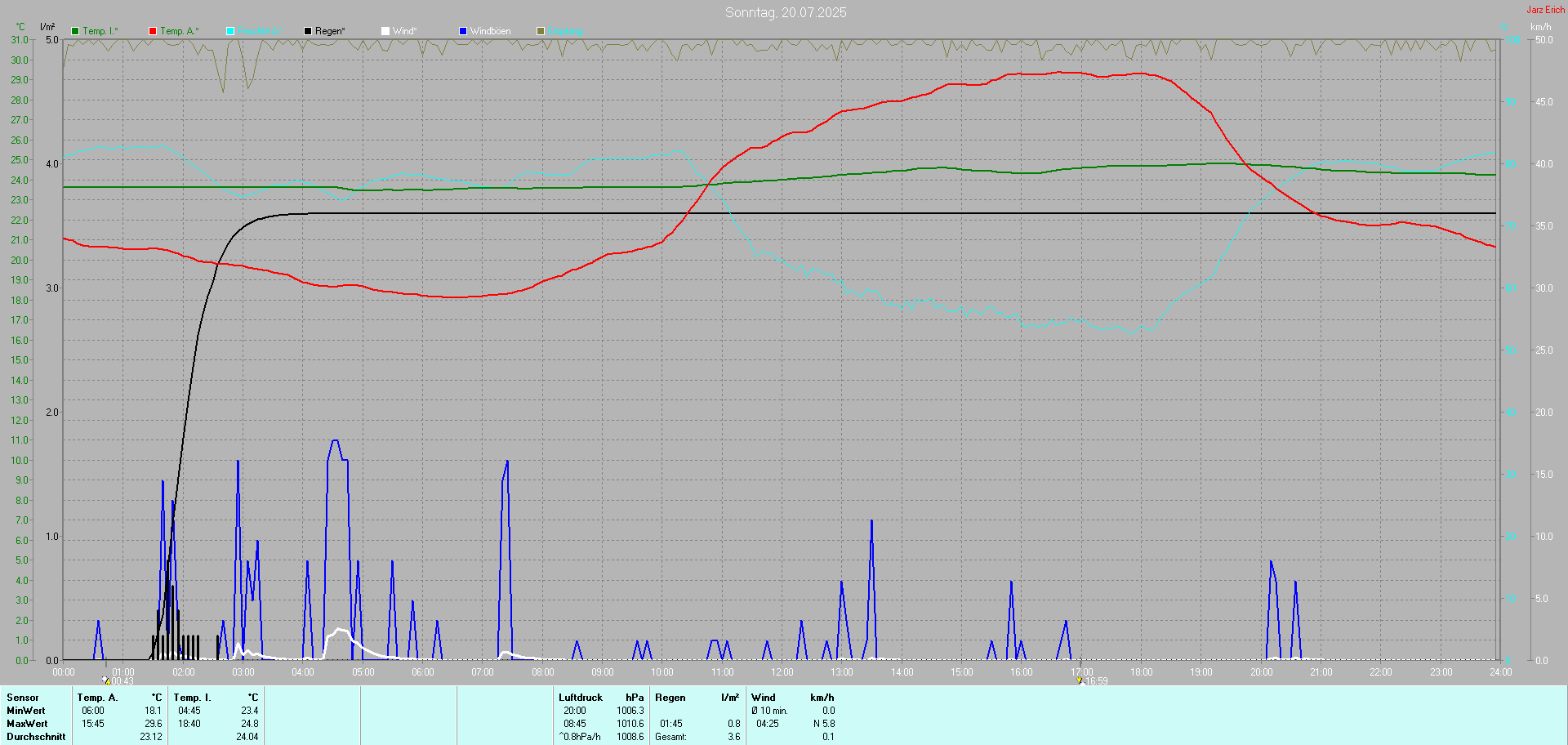Viewport: 1568px width, 745px height.
Task: Click the white Wind legend swatch
Action: click(385, 31)
